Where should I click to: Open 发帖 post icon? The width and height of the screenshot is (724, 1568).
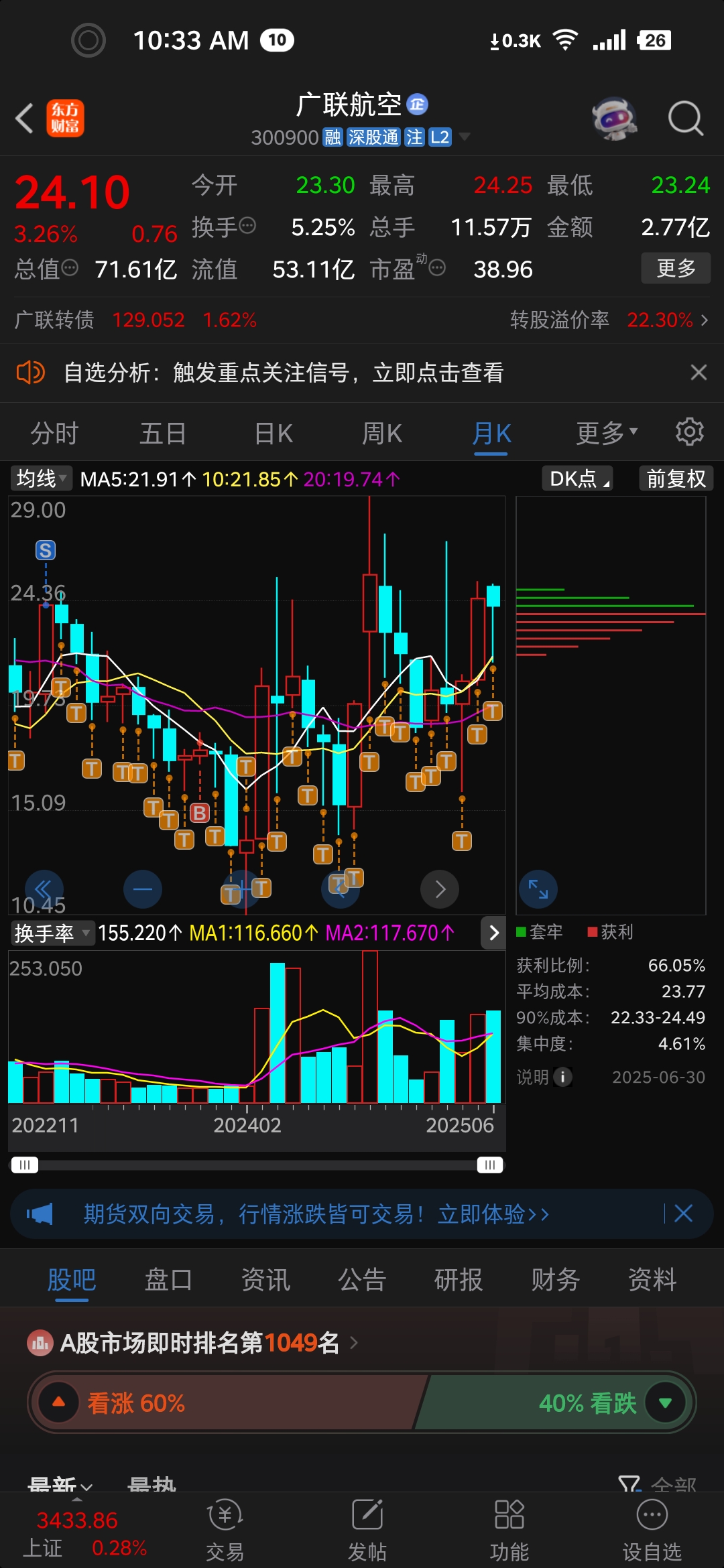[367, 1530]
